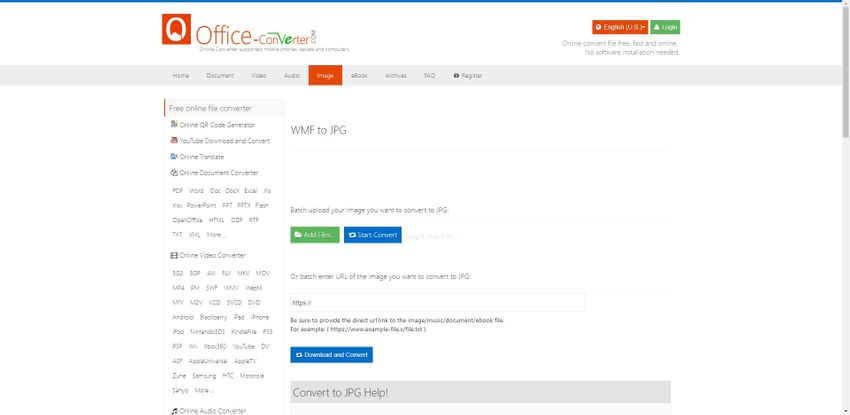Expand More document formats in sidebar

coord(216,234)
